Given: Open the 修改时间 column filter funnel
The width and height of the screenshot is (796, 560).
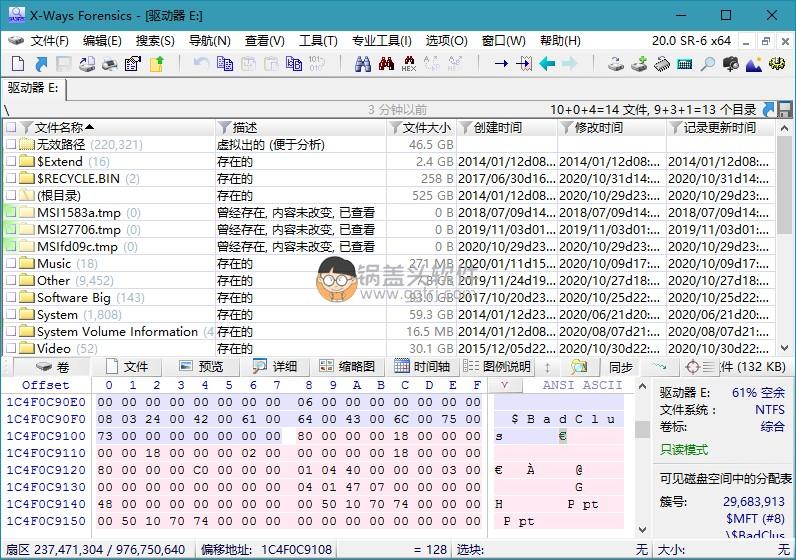Looking at the screenshot, I should (x=566, y=127).
